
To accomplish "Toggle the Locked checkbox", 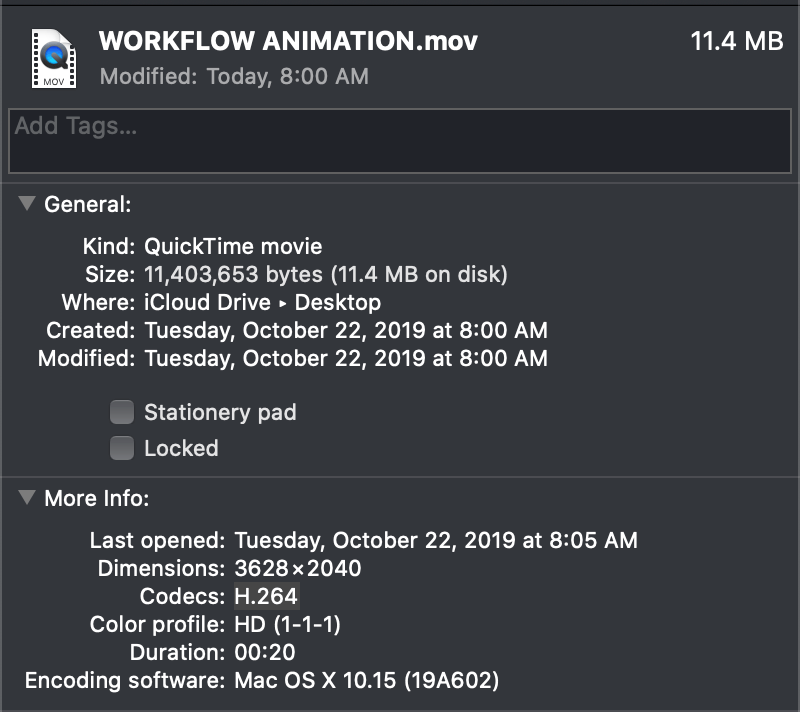I will (122, 448).
